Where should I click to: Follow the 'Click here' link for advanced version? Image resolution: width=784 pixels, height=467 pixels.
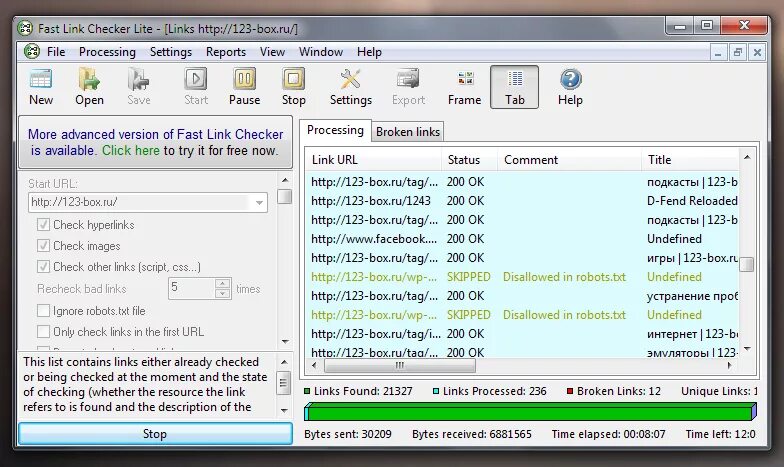click(x=130, y=150)
